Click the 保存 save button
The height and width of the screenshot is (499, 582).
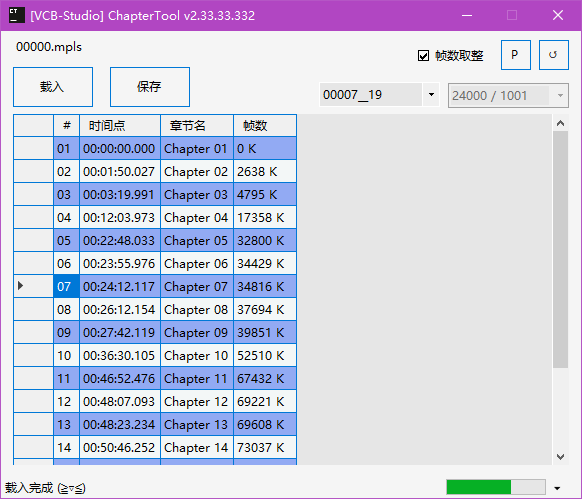(x=150, y=87)
